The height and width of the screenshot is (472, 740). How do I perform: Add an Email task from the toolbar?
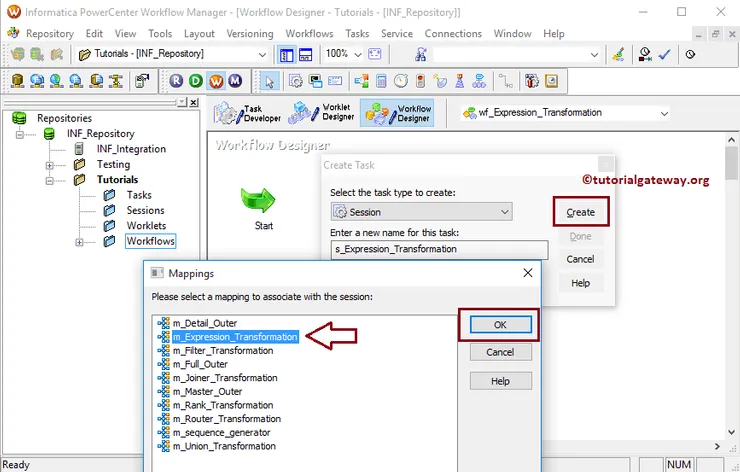coord(335,81)
